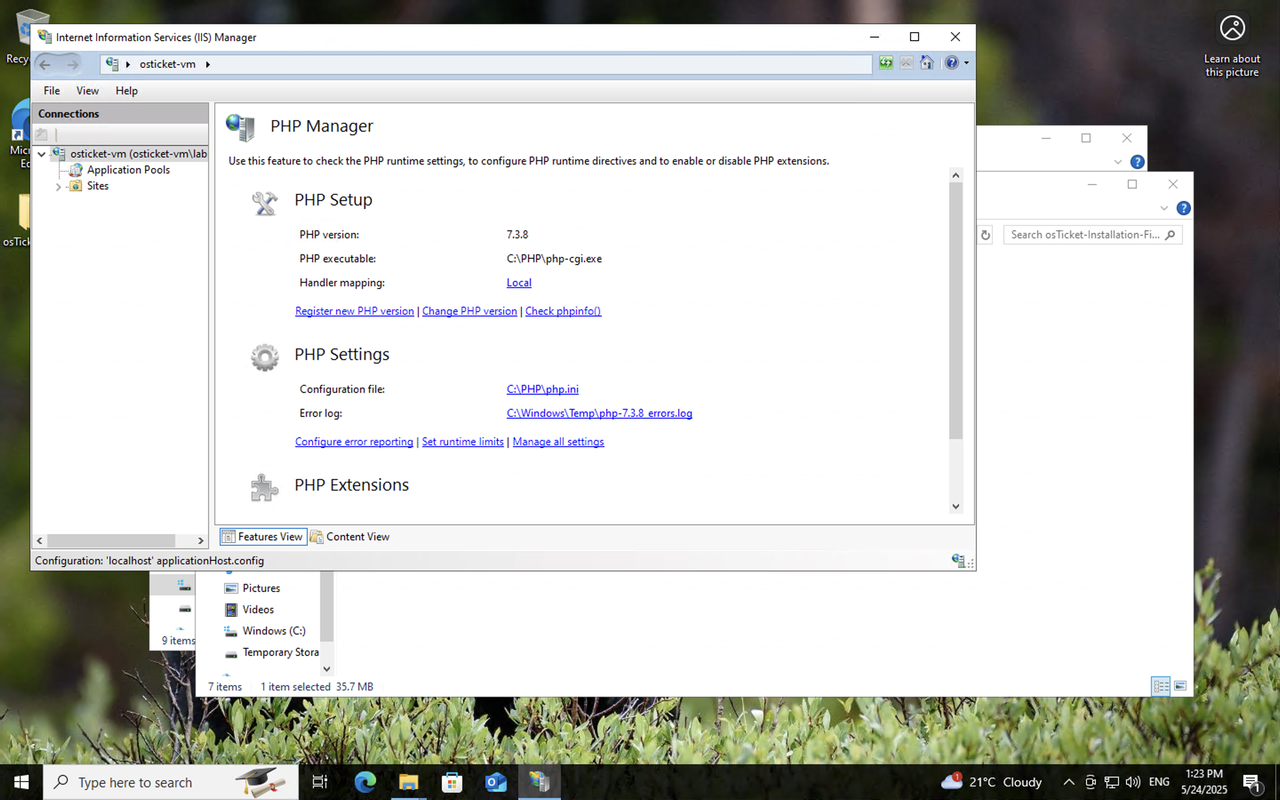Screen dimensions: 1280x800
Task: Click the PHP Manager vertical scrollbar thumb
Action: [955, 311]
